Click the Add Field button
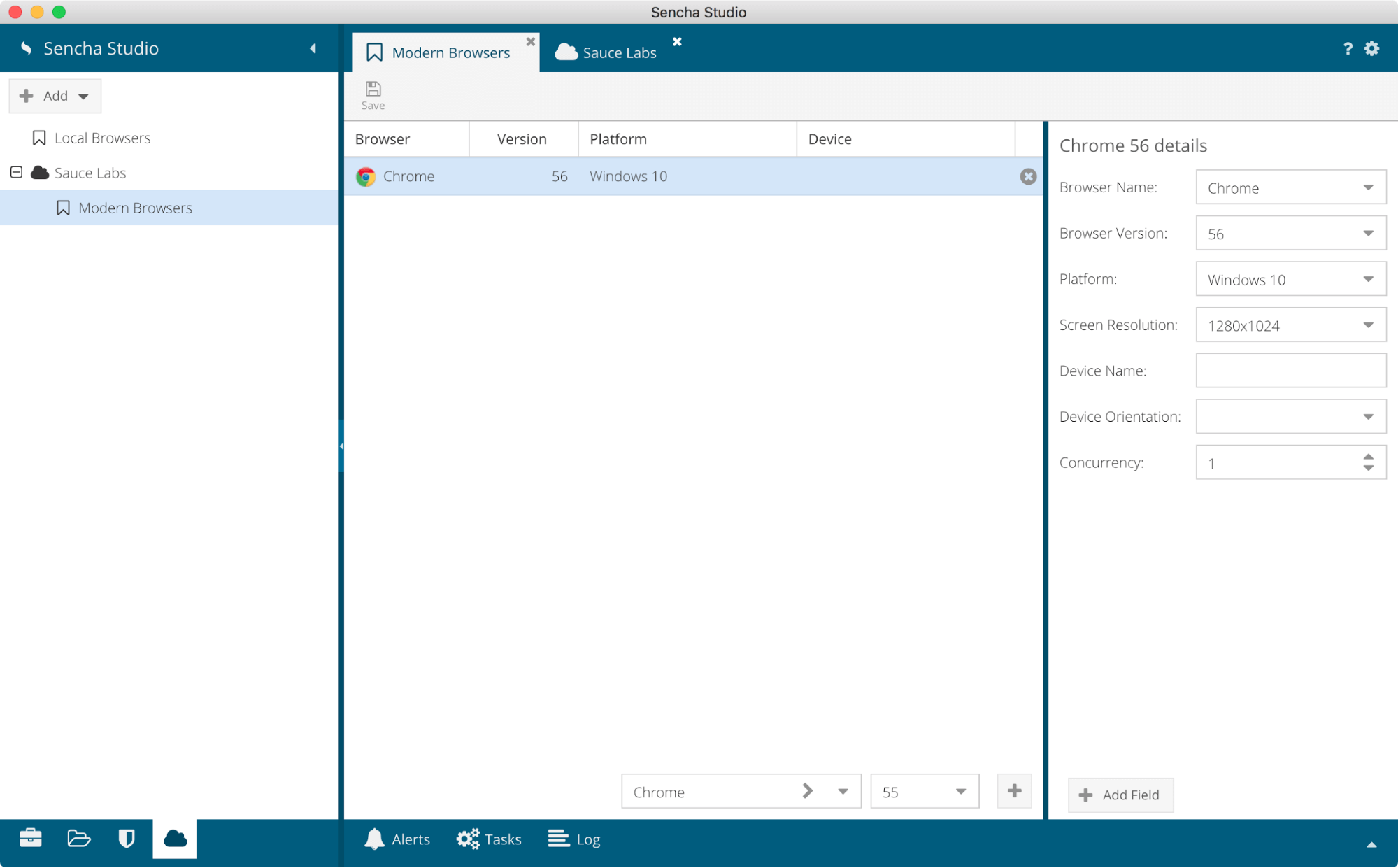 1120,795
